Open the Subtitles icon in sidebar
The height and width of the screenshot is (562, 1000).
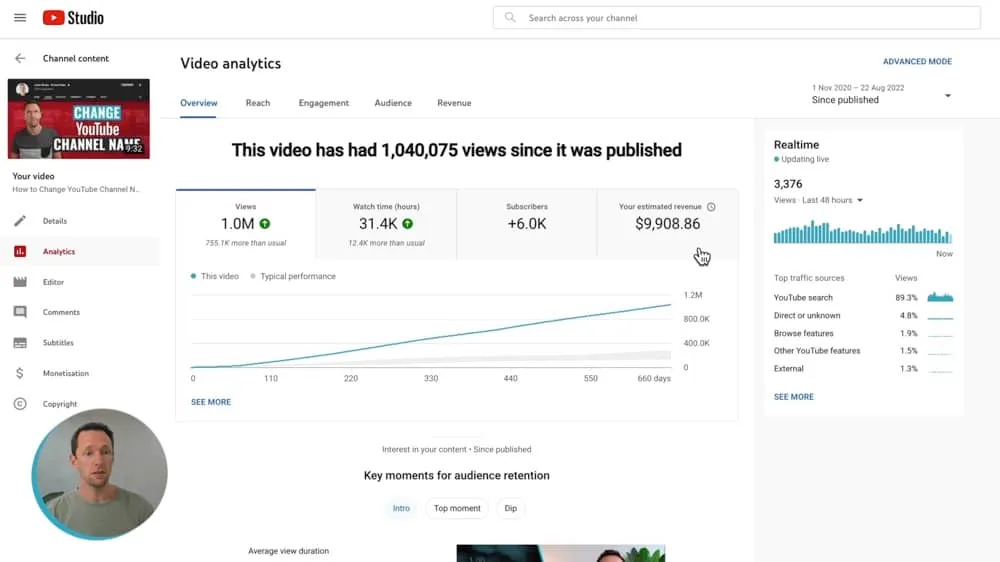point(20,343)
